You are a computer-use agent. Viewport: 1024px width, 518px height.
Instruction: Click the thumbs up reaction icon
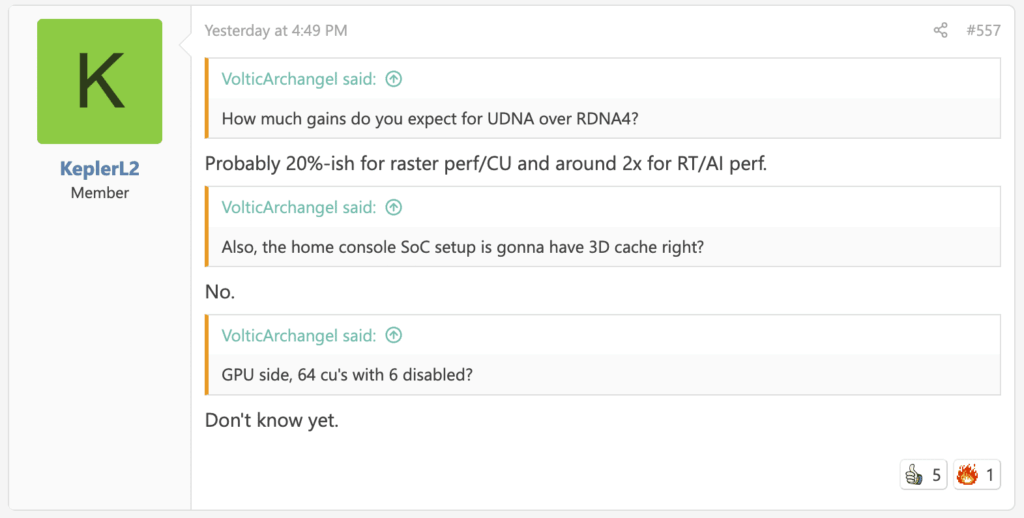point(913,475)
